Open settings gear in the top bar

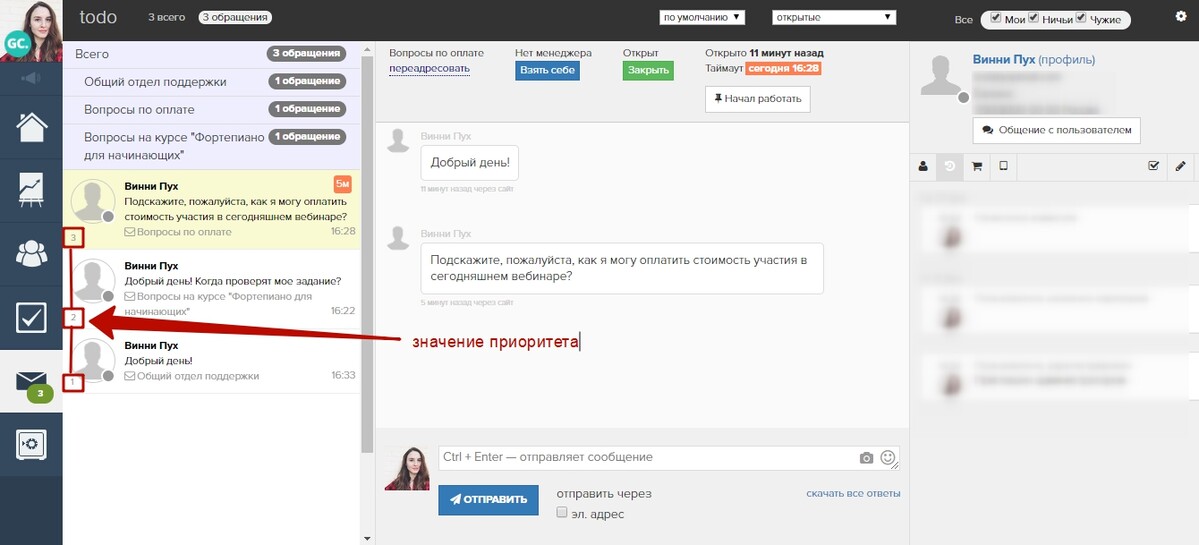point(1181,17)
